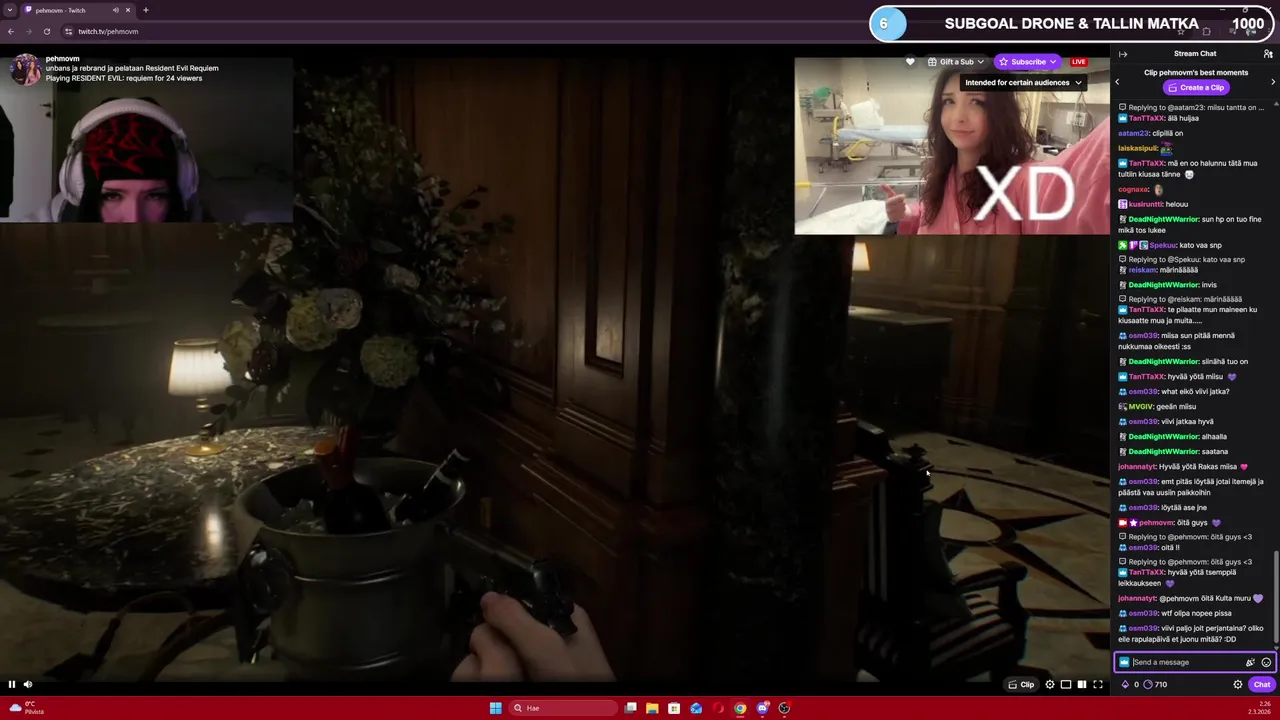Viewport: 1280px width, 720px height.
Task: Open chat settings gear
Action: [x=1238, y=685]
